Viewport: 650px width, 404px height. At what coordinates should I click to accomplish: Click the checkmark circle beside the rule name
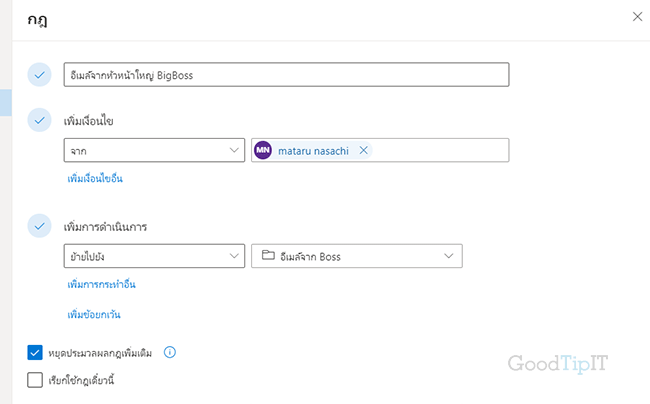[39, 75]
